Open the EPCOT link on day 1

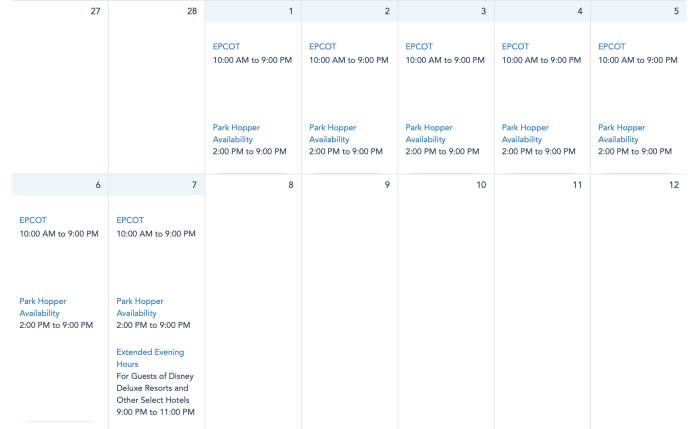click(226, 46)
